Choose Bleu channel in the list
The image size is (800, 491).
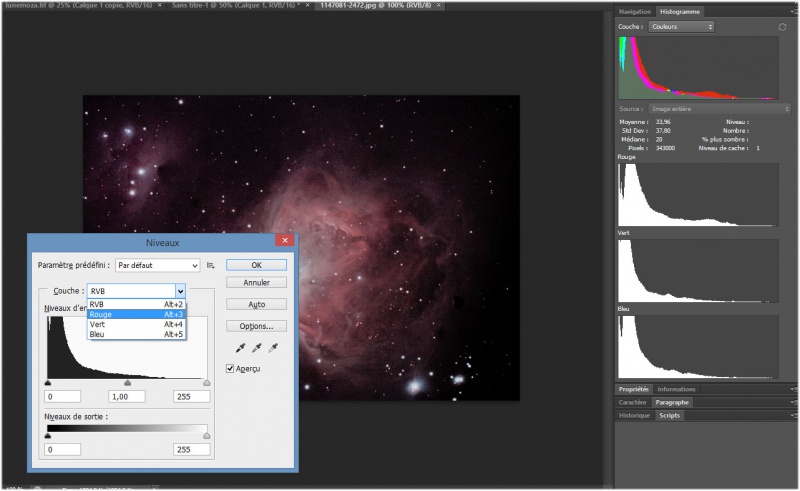point(136,334)
